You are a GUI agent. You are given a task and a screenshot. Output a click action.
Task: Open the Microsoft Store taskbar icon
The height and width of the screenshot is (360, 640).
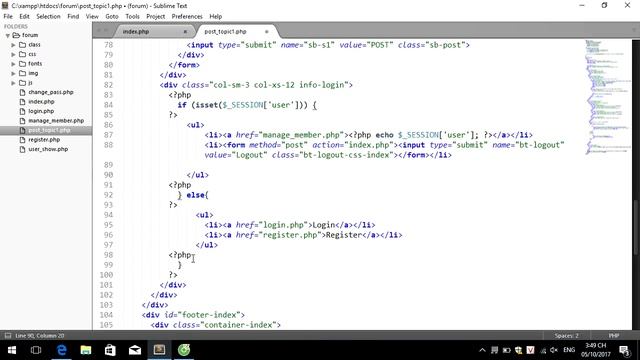(x=110, y=350)
